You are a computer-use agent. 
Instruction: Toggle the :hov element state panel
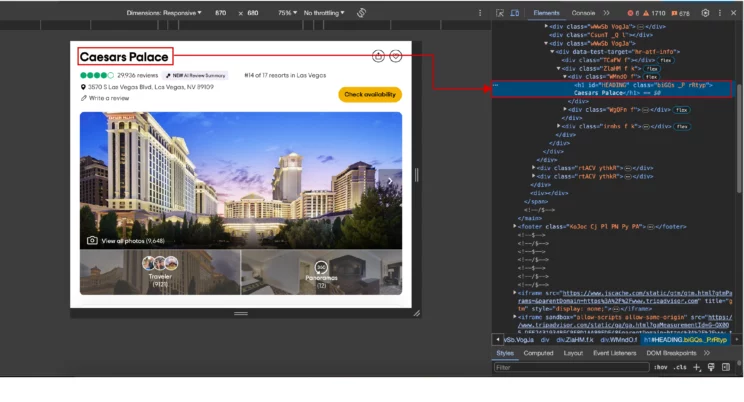(x=660, y=367)
